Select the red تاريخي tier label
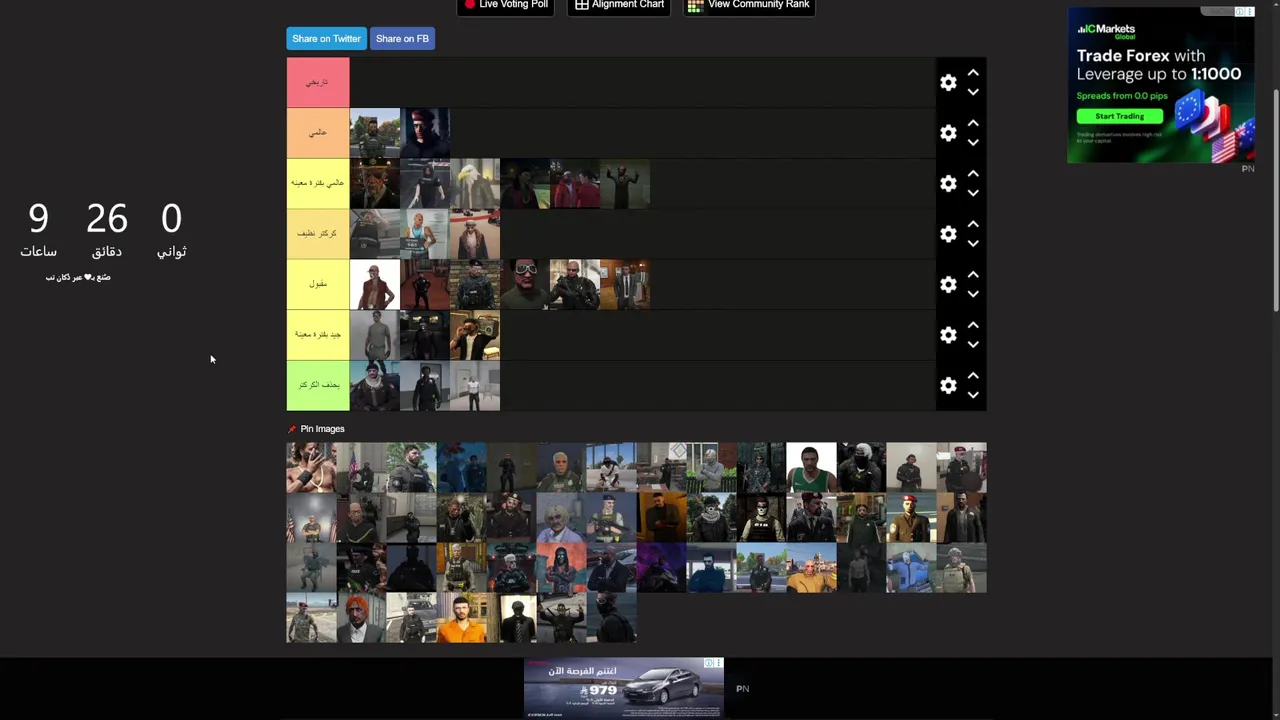Image resolution: width=1280 pixels, height=720 pixels. coord(318,82)
